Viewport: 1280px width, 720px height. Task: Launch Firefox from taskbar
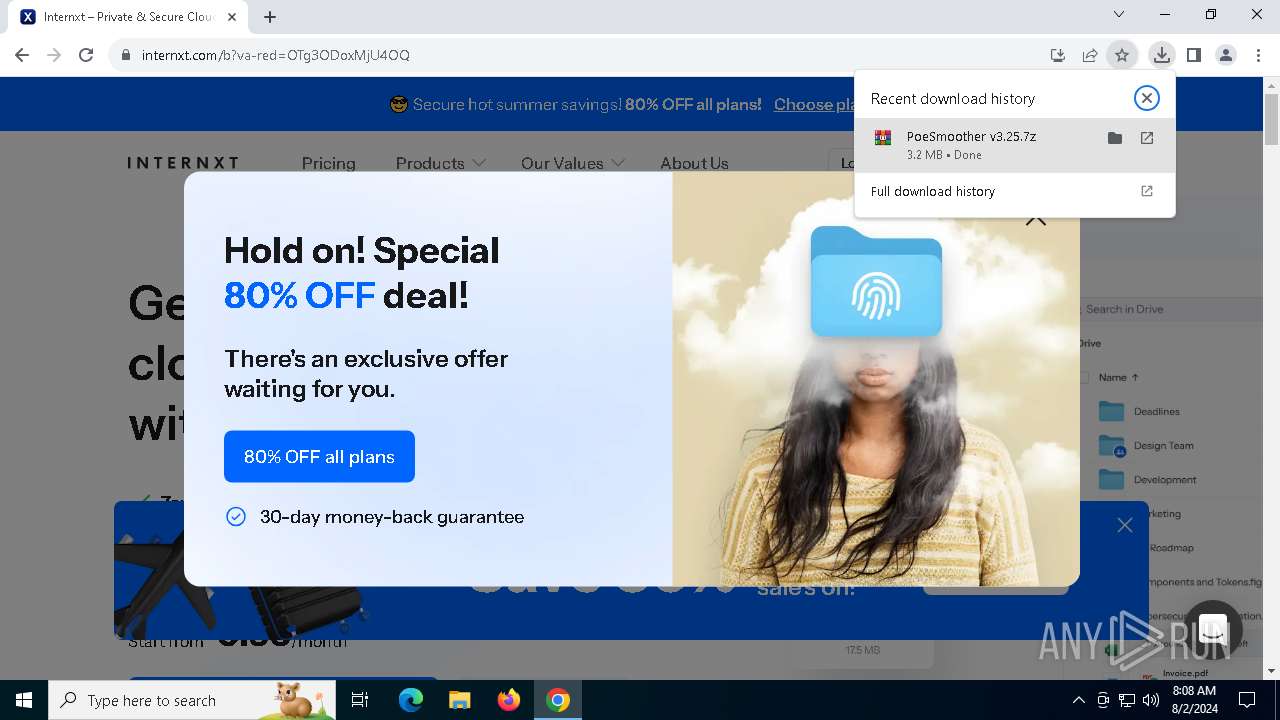point(508,700)
